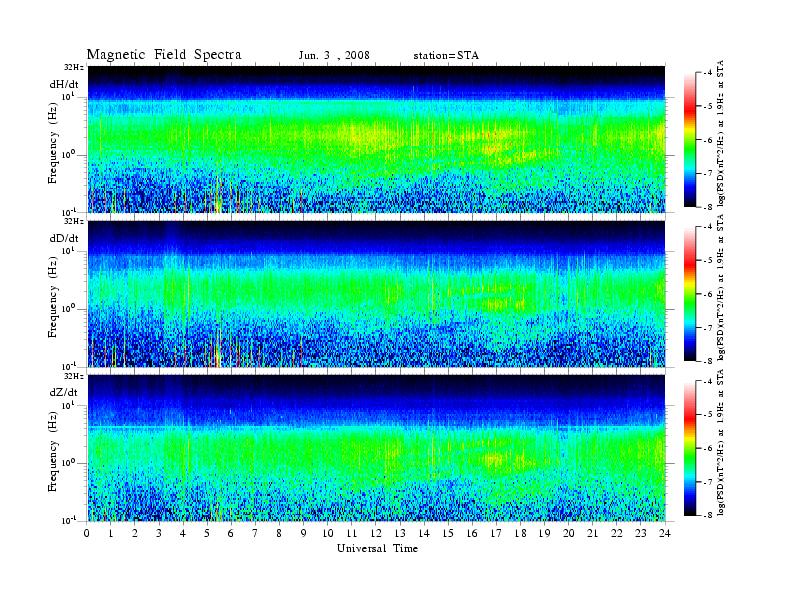Viewport: 792px width, 612px height.
Task: Click inside the dD/dt spectrogram plot
Action: point(376,293)
